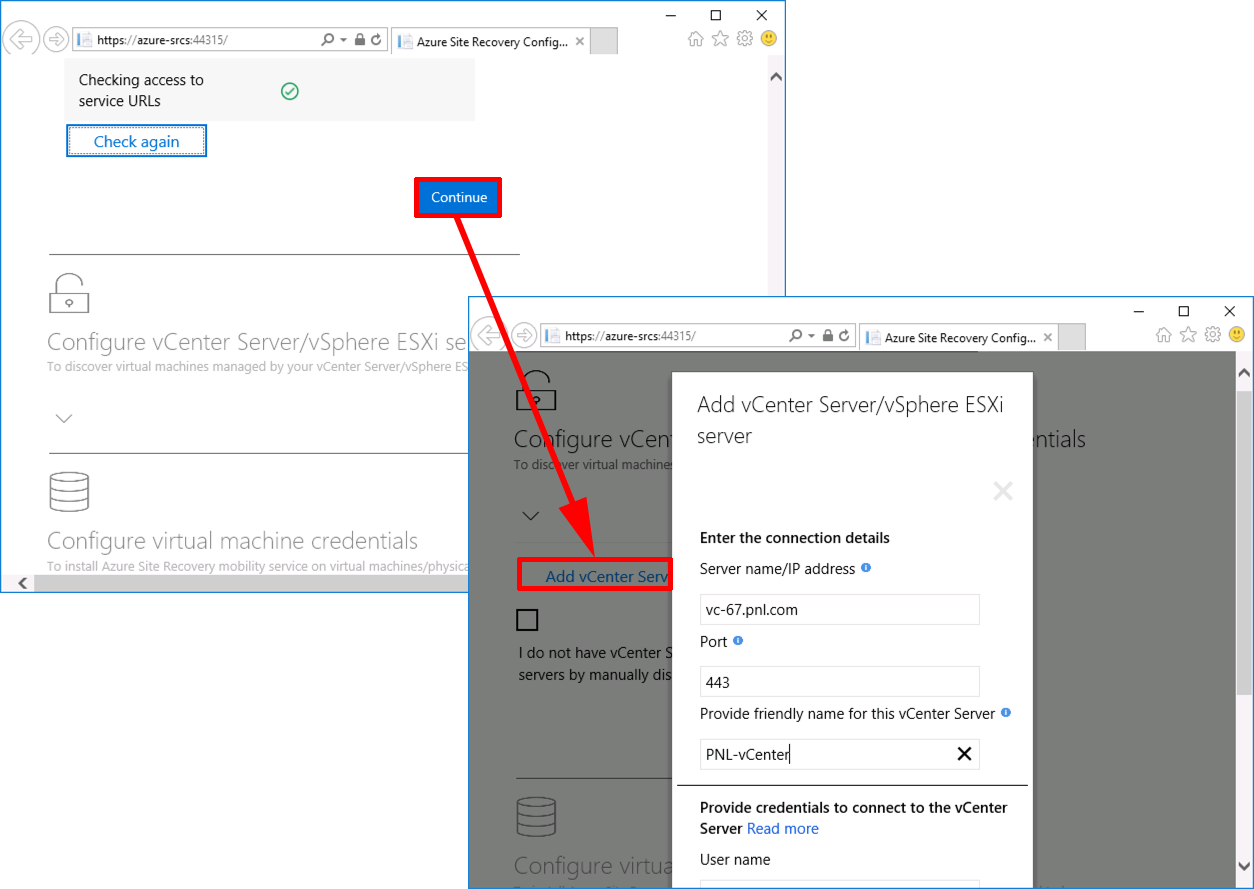
Task: Click the 'Server name/IP address' label
Action: click(778, 569)
